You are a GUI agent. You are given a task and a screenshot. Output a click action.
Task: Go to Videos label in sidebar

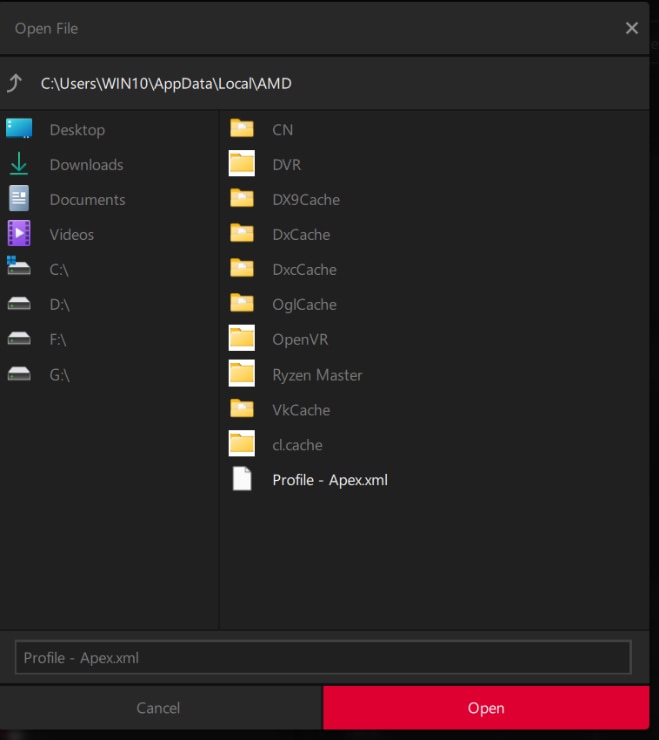pos(72,235)
